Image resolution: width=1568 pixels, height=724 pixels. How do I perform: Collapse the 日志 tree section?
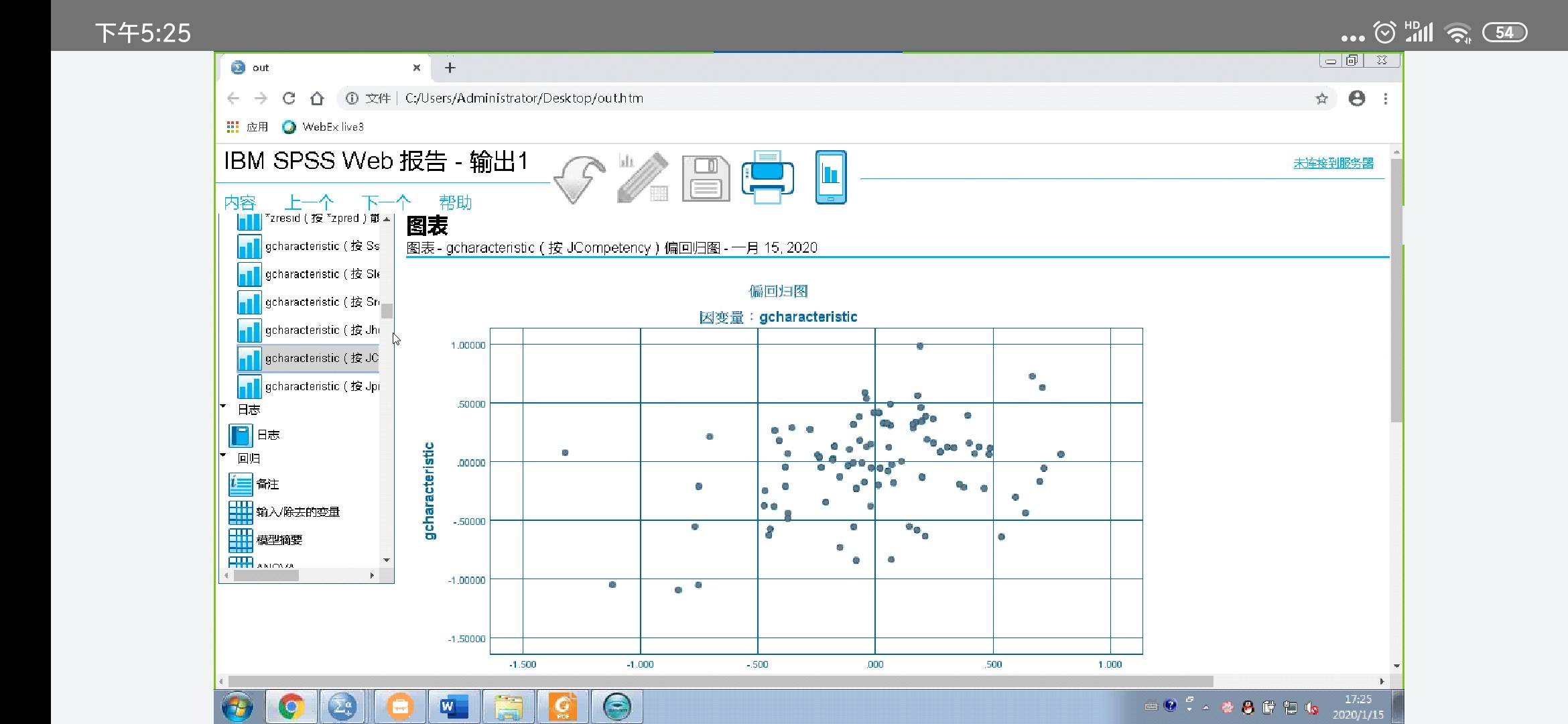pos(223,406)
